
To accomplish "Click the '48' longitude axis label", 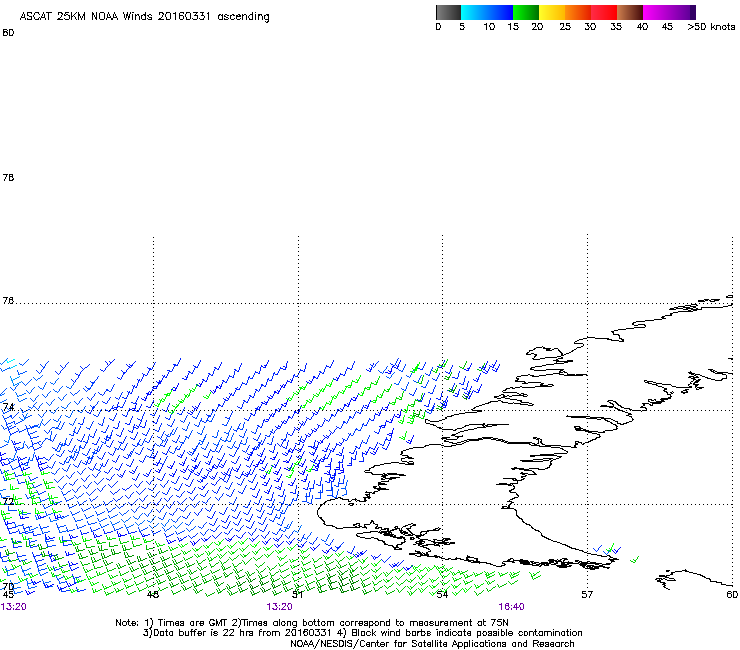I will pyautogui.click(x=153, y=595).
